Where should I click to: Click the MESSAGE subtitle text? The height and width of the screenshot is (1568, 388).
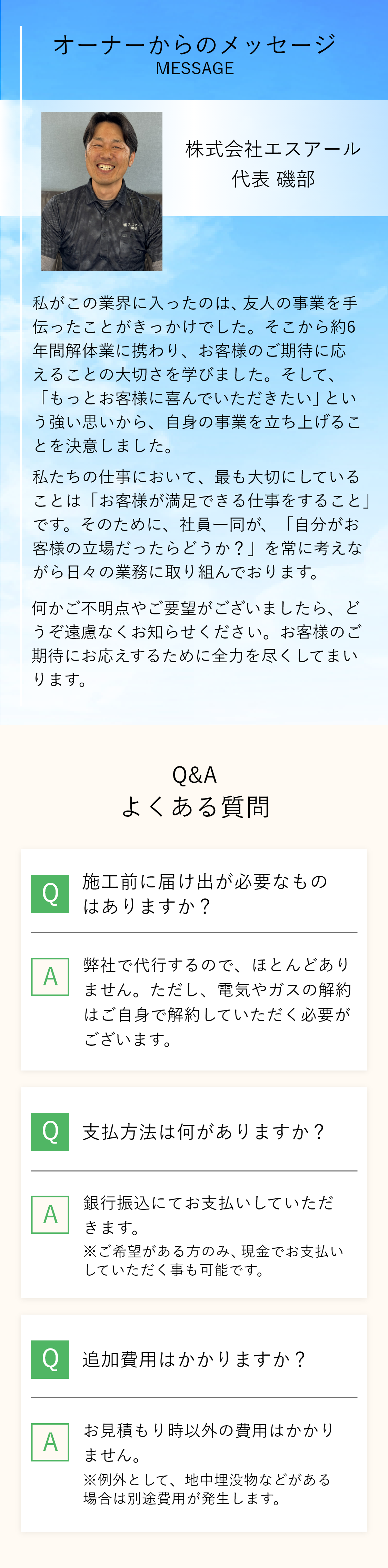tap(195, 68)
